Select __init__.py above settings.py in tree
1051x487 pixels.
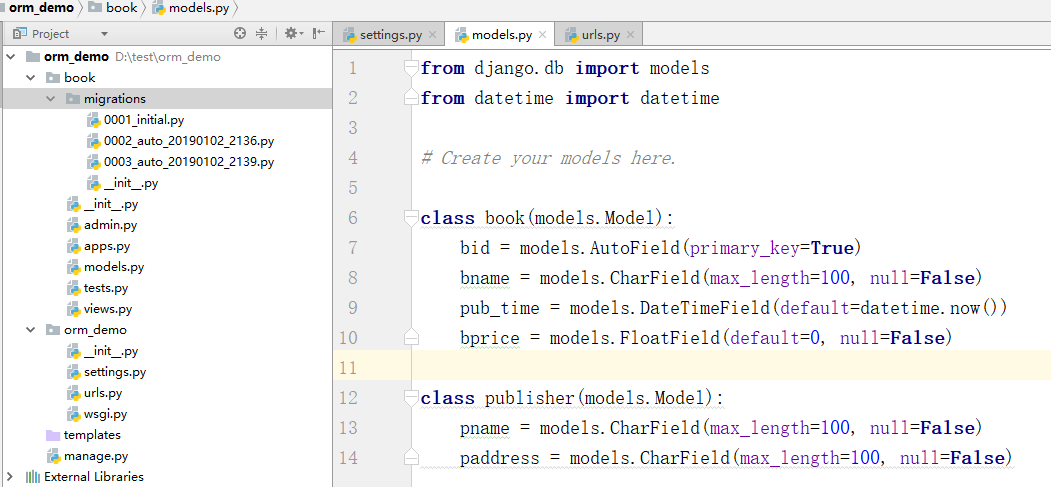(x=111, y=351)
